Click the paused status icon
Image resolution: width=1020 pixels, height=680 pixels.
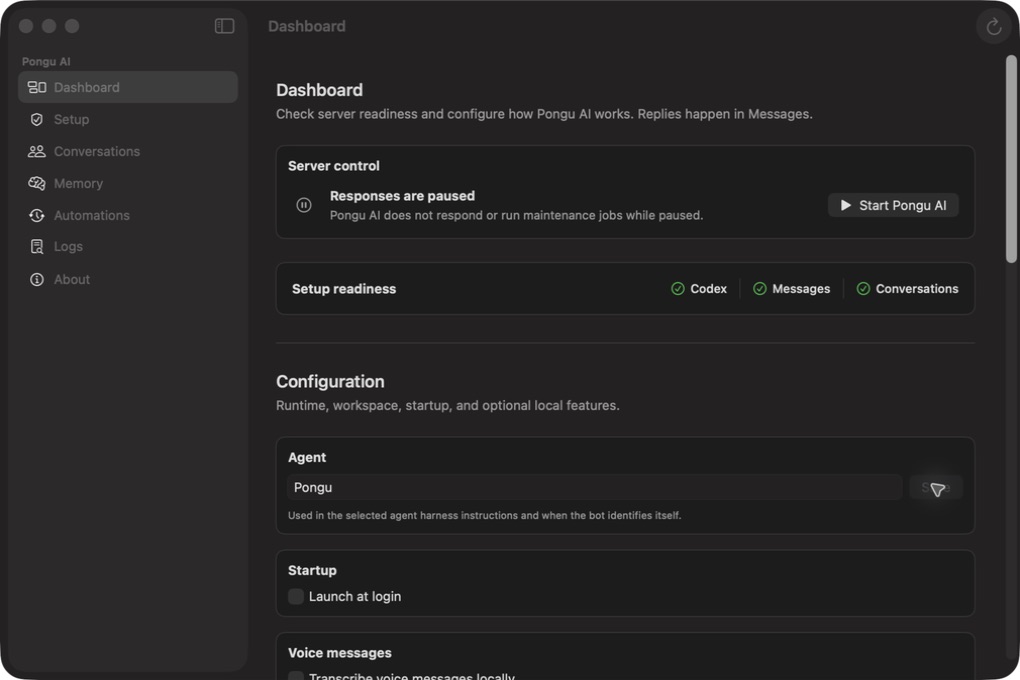point(304,205)
